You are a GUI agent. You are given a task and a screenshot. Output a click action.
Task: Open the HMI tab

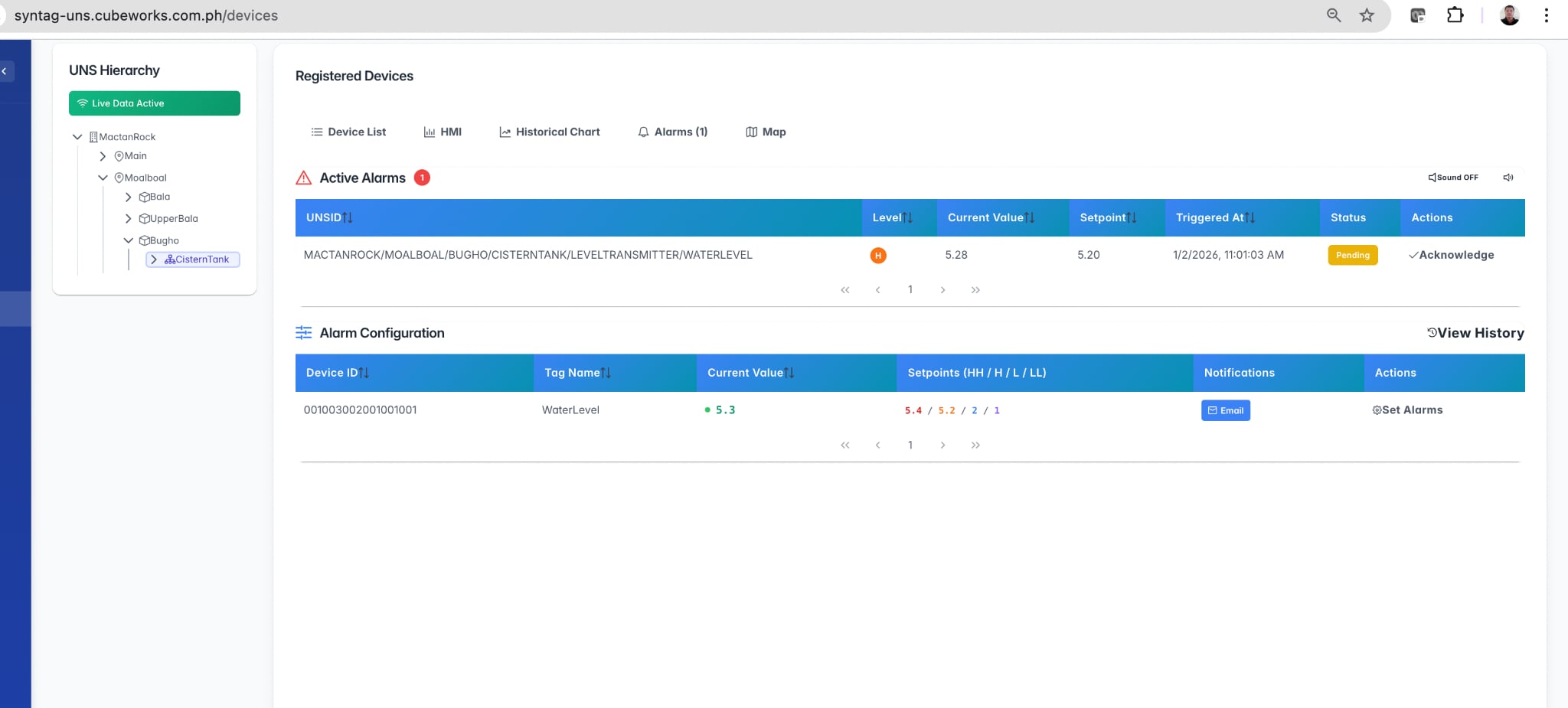pyautogui.click(x=443, y=132)
